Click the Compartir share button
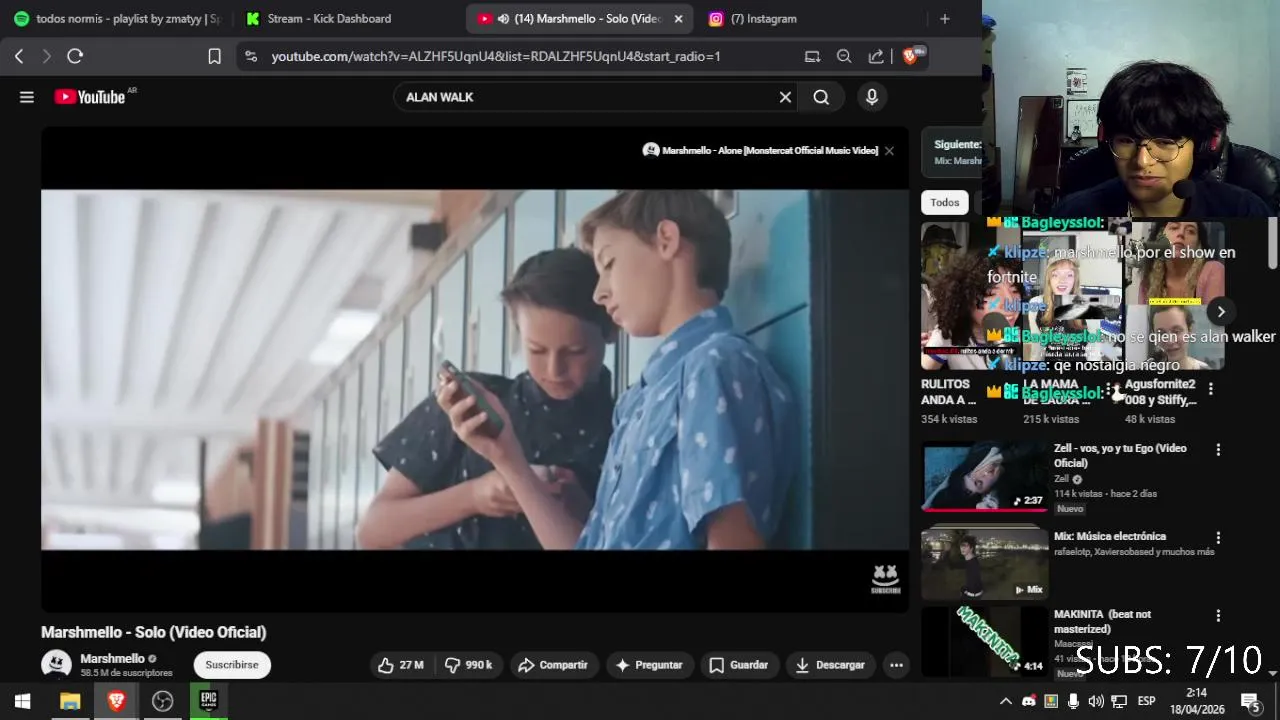Screen dimensions: 1280x720 tap(553, 665)
